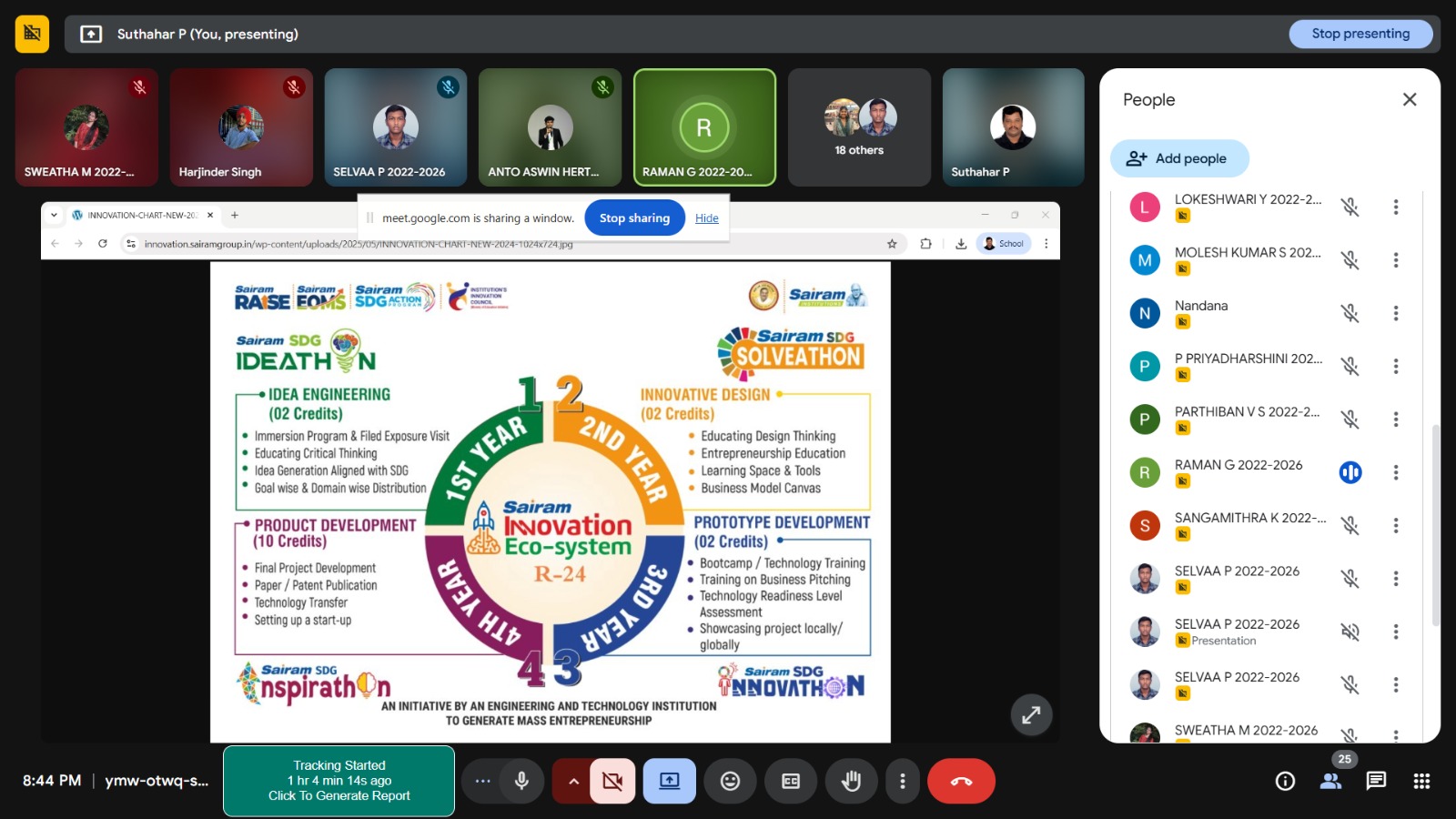Select the SWEATHA M participant tile

pos(86,127)
